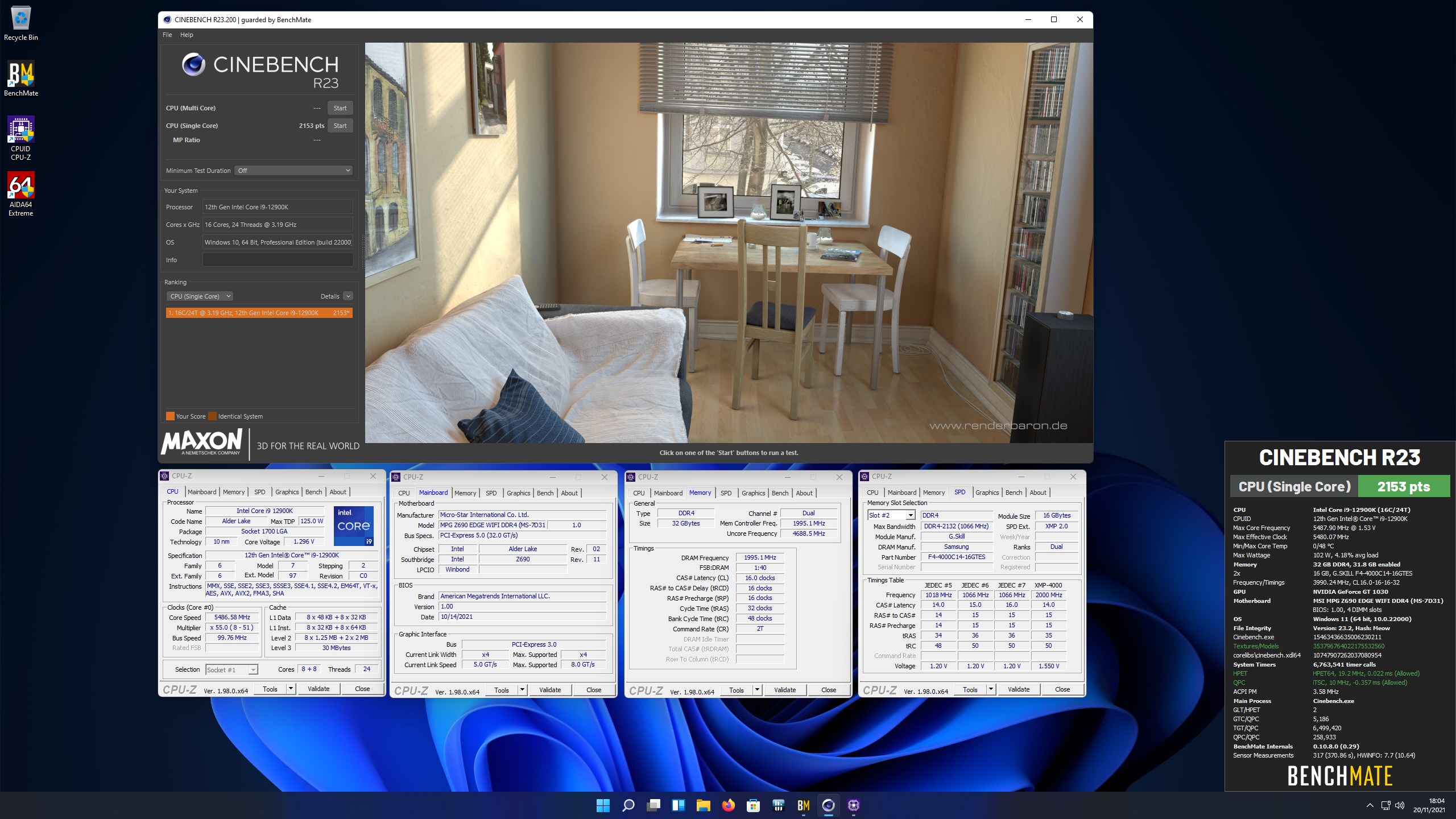The width and height of the screenshot is (1456, 819).
Task: Expand the ranking Details arrow
Action: (348, 296)
